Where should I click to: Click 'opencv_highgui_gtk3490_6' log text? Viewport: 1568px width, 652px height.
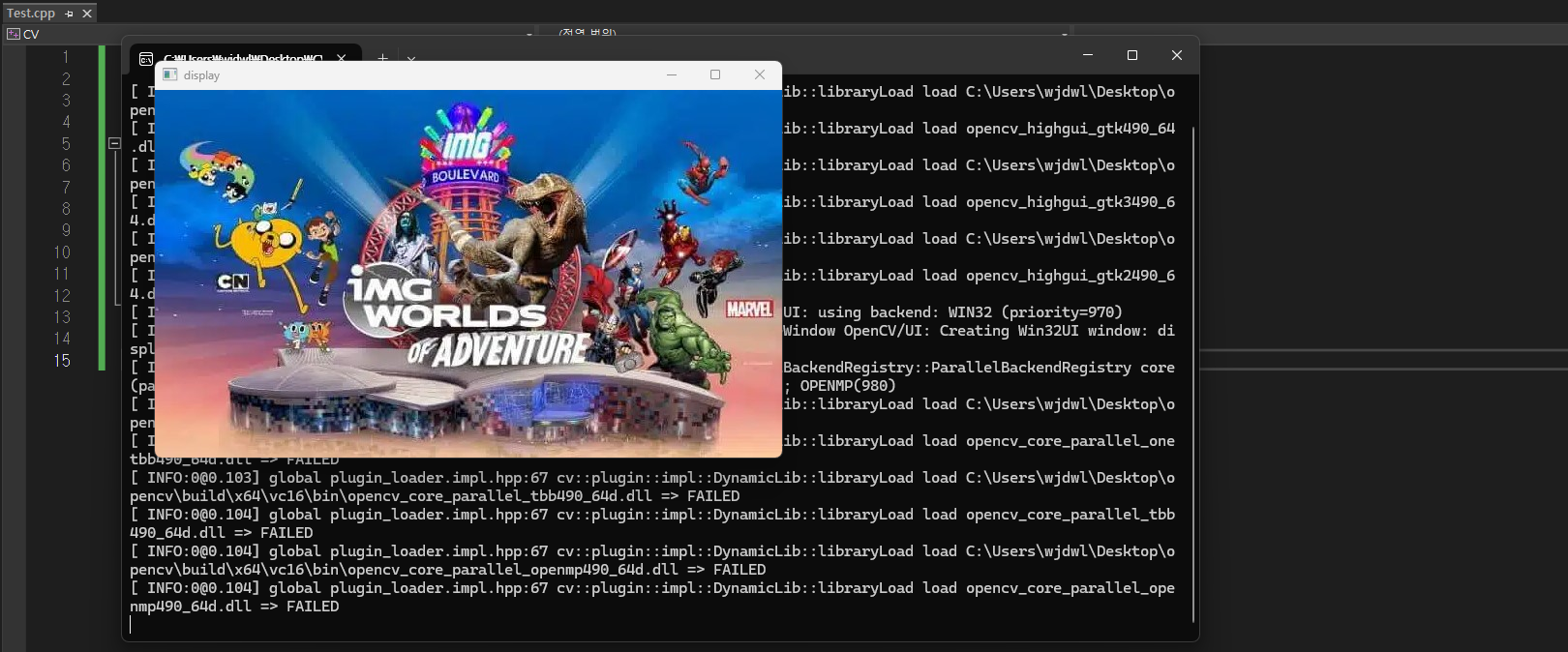(1070, 202)
